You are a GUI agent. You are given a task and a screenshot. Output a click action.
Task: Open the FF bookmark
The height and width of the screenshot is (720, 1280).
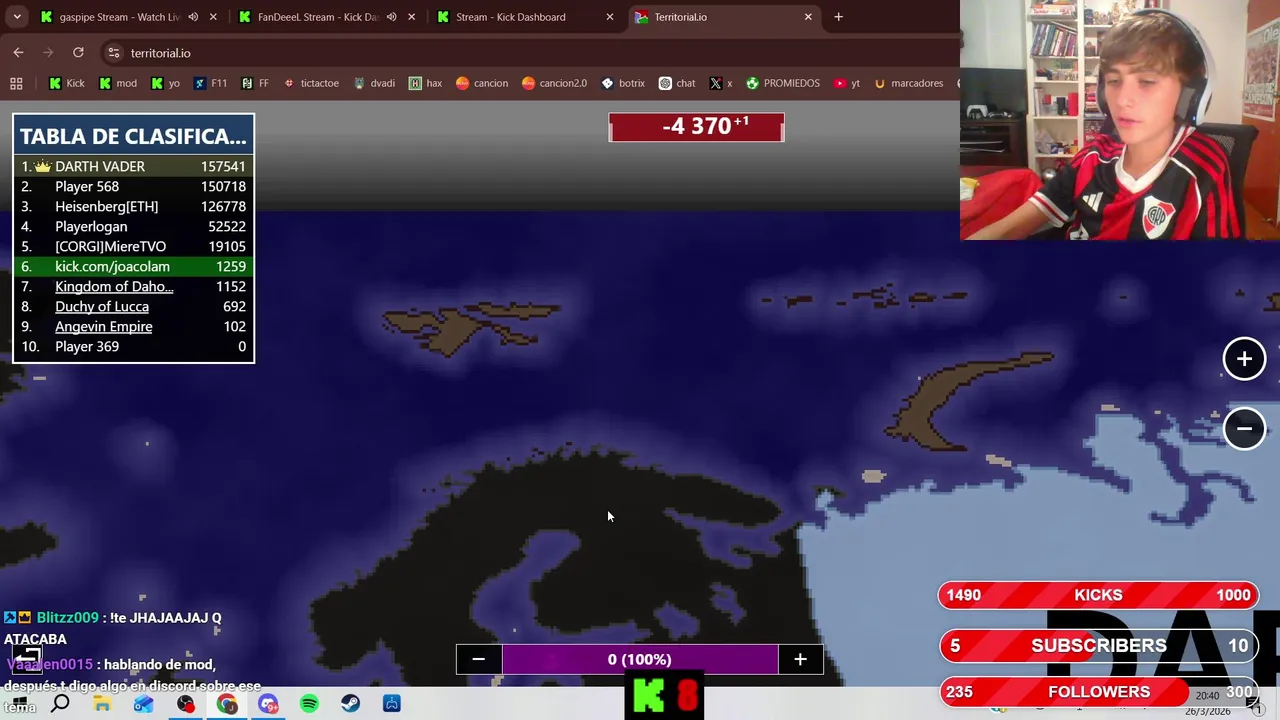(254, 83)
